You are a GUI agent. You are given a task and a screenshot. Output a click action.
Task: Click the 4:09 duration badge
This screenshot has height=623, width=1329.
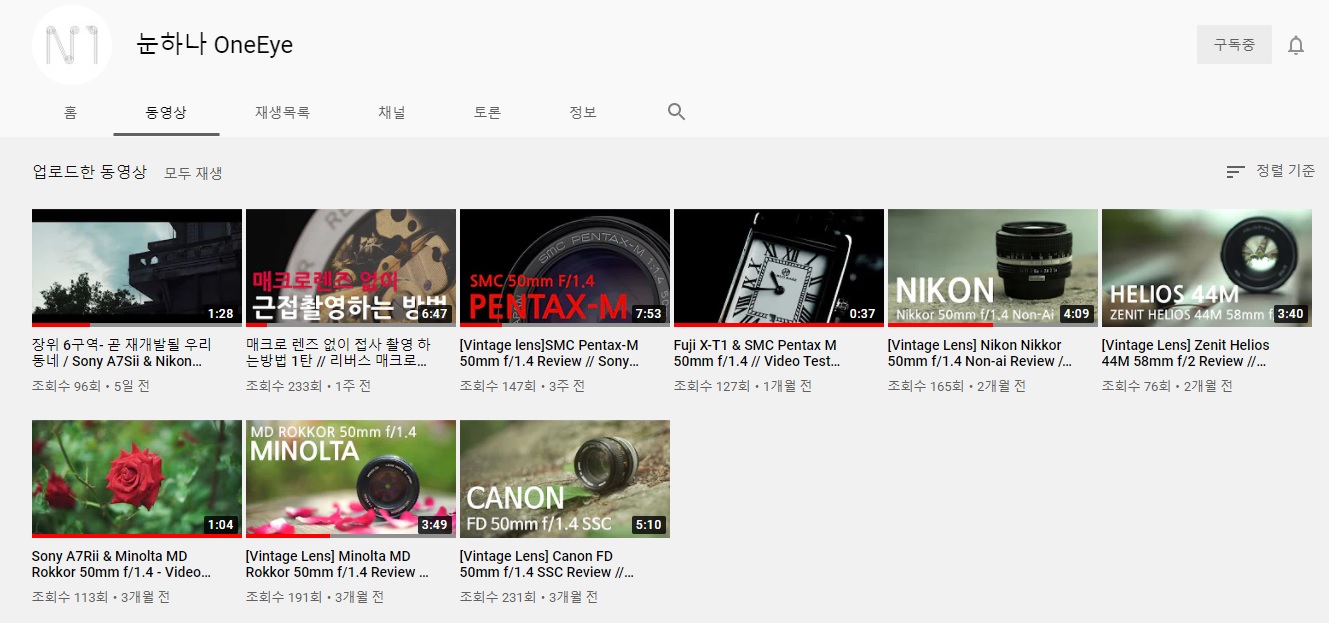(1076, 313)
